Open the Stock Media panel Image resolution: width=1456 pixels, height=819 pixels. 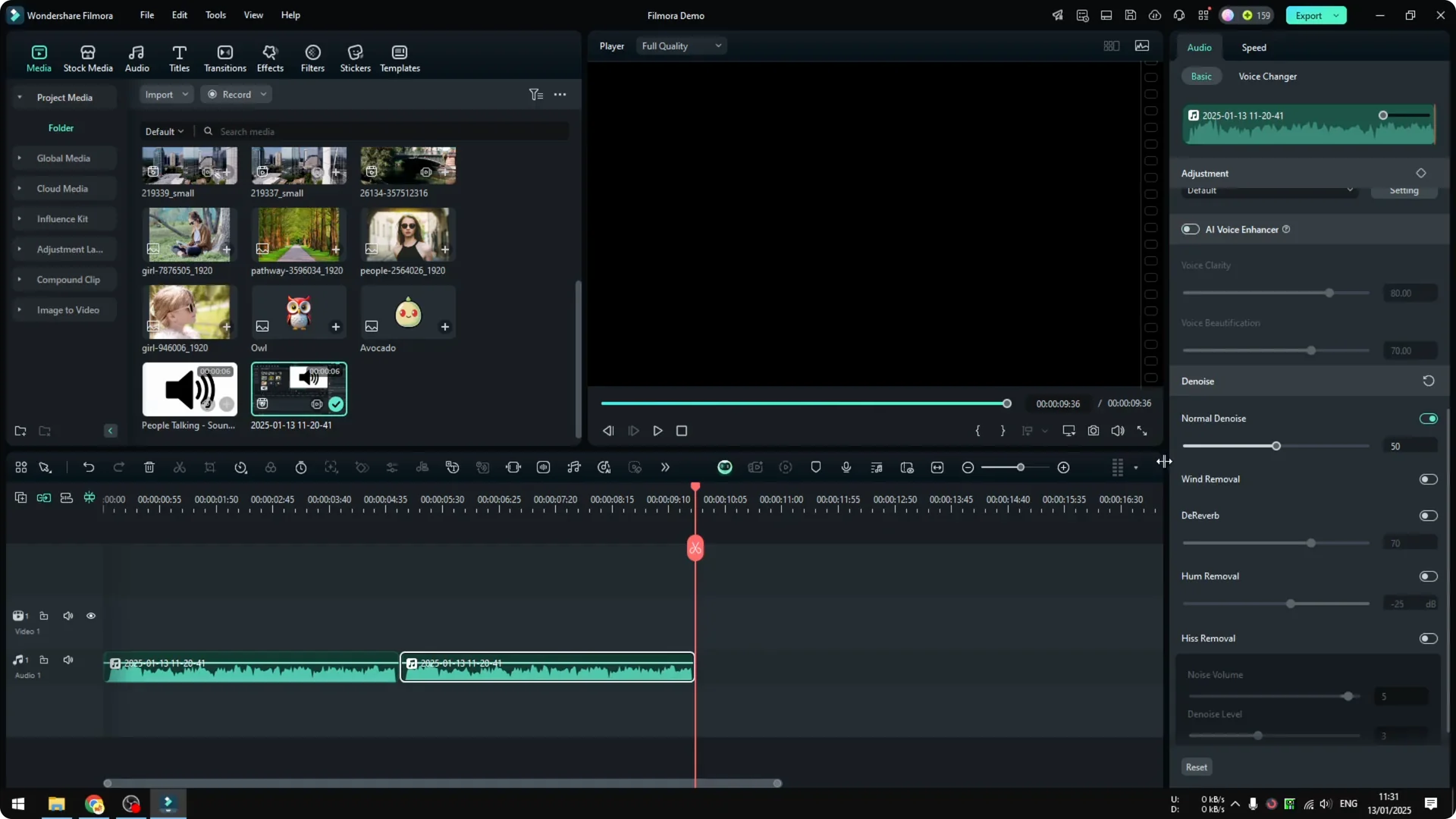tap(88, 58)
